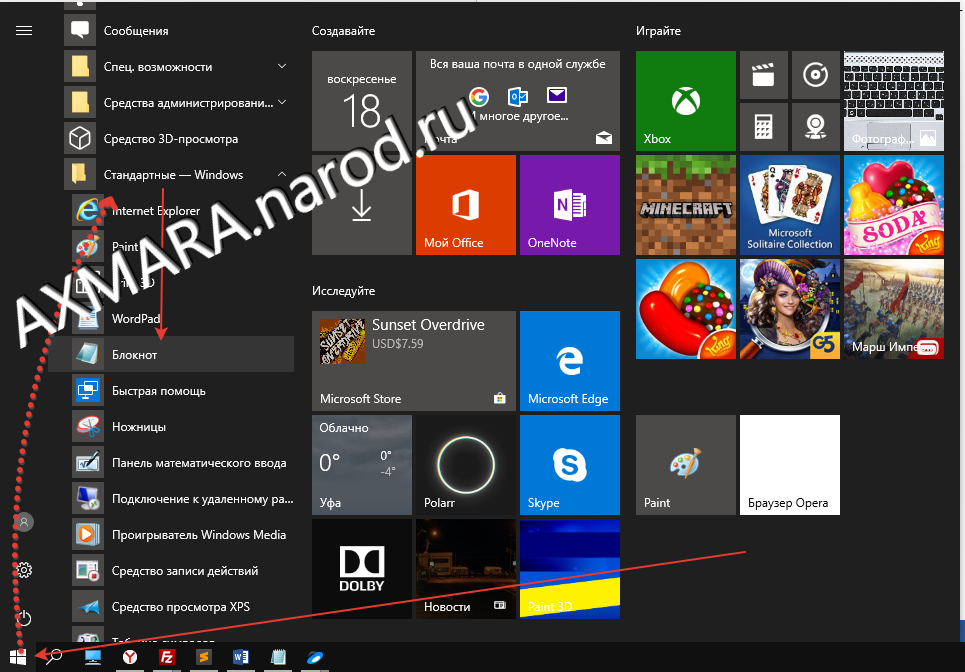Open the Марш Империй game tile

pyautogui.click(x=894, y=309)
